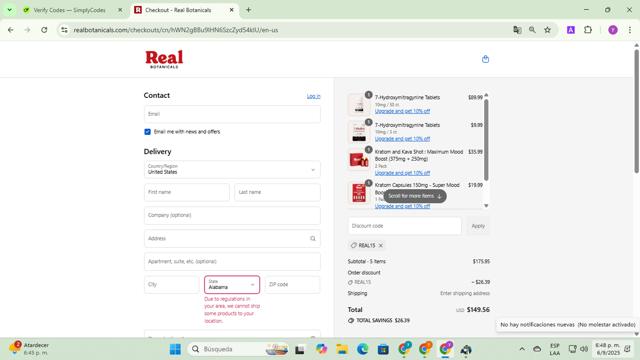This screenshot has width=640, height=360.
Task: Click the Kratom and Kava Shot thumbnail
Action: click(x=359, y=160)
